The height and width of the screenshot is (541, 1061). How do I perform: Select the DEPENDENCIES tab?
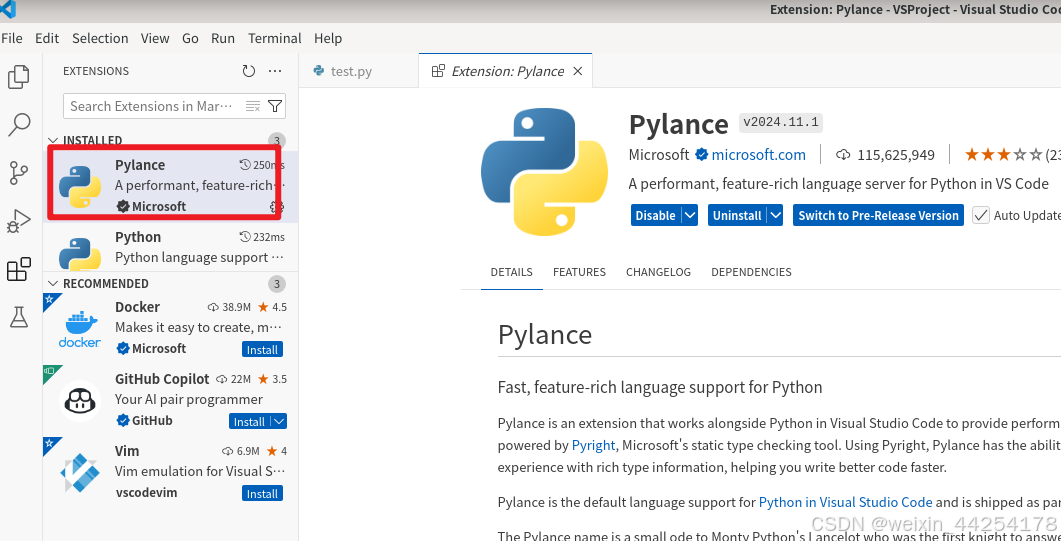751,272
